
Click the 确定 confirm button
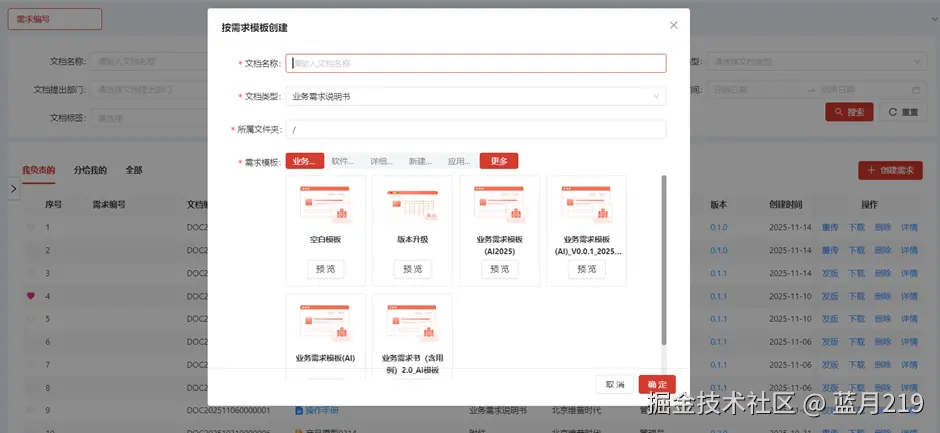tap(657, 384)
